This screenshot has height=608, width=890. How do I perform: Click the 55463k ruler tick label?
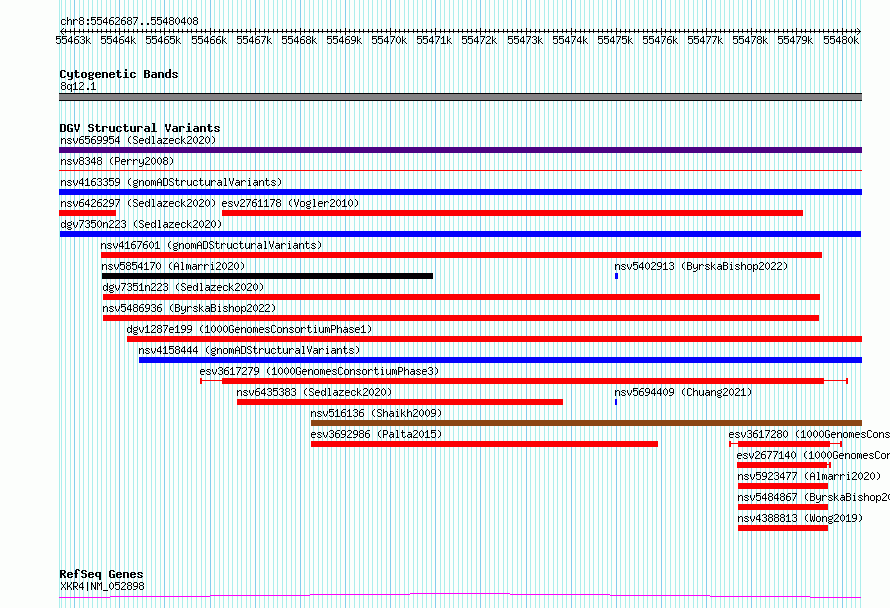tap(73, 40)
